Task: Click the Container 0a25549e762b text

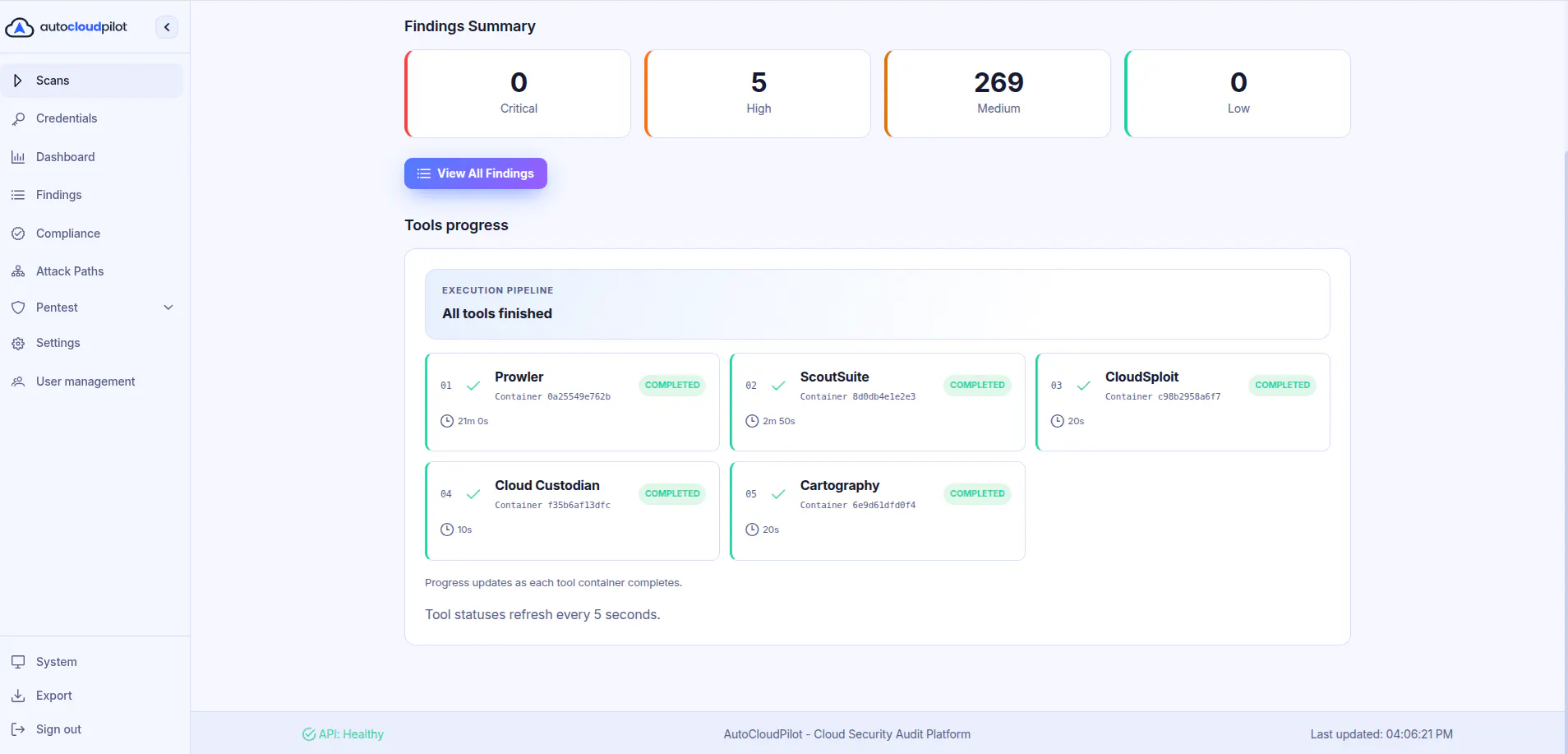Action: point(552,396)
